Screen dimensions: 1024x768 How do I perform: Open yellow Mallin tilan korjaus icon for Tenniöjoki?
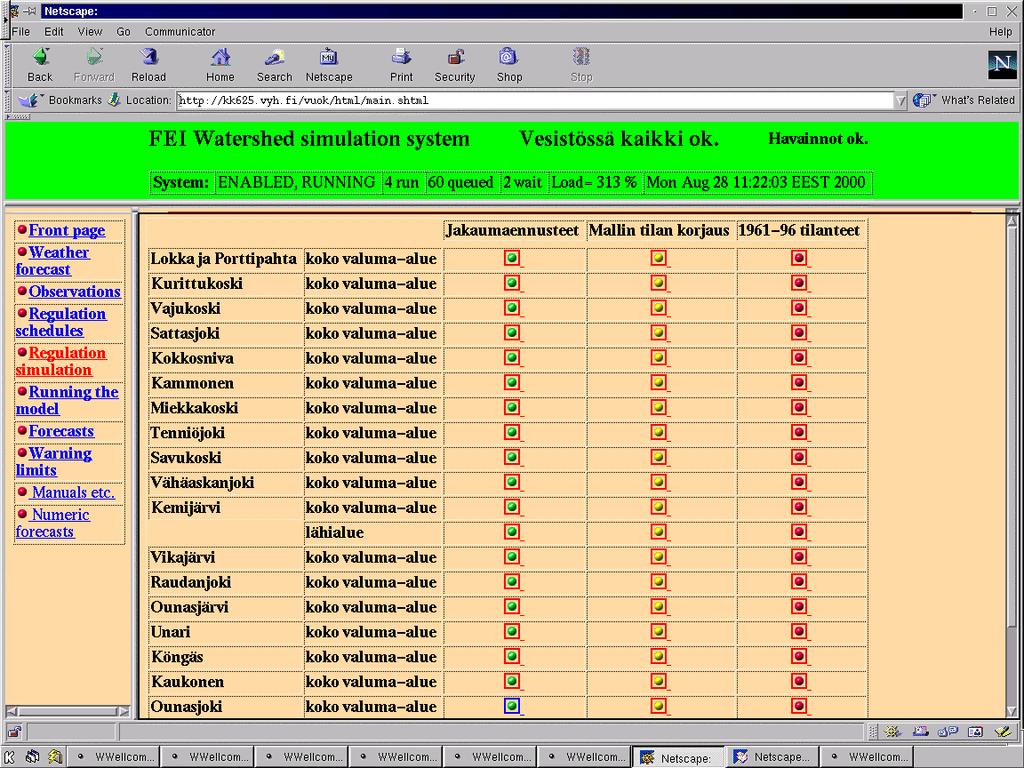[658, 432]
